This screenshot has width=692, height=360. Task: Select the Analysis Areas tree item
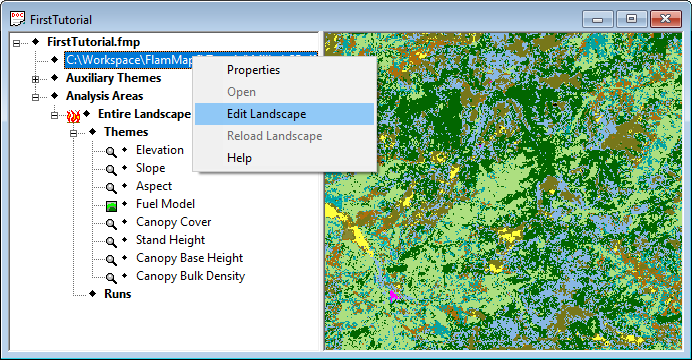105,96
